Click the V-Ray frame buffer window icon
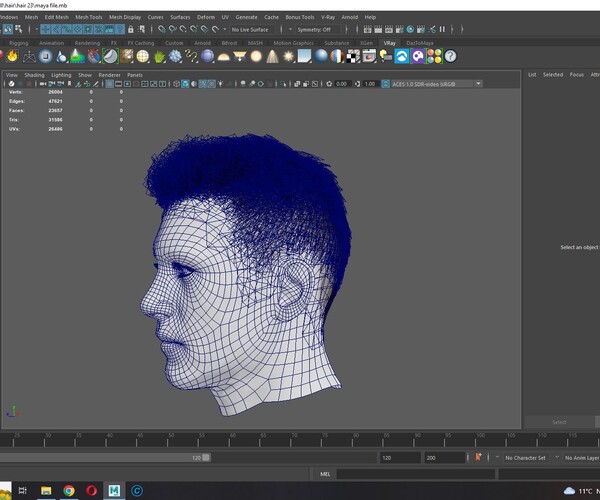The image size is (600, 500). click(369, 56)
